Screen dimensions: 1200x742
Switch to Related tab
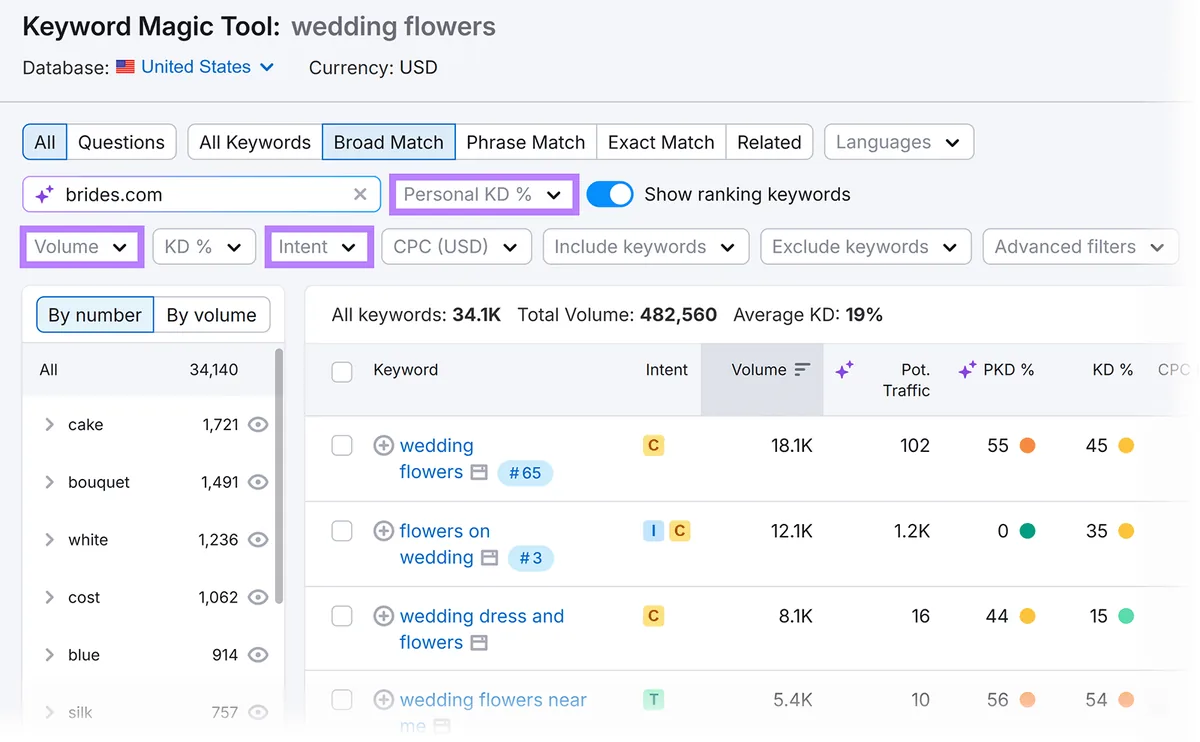tap(769, 142)
